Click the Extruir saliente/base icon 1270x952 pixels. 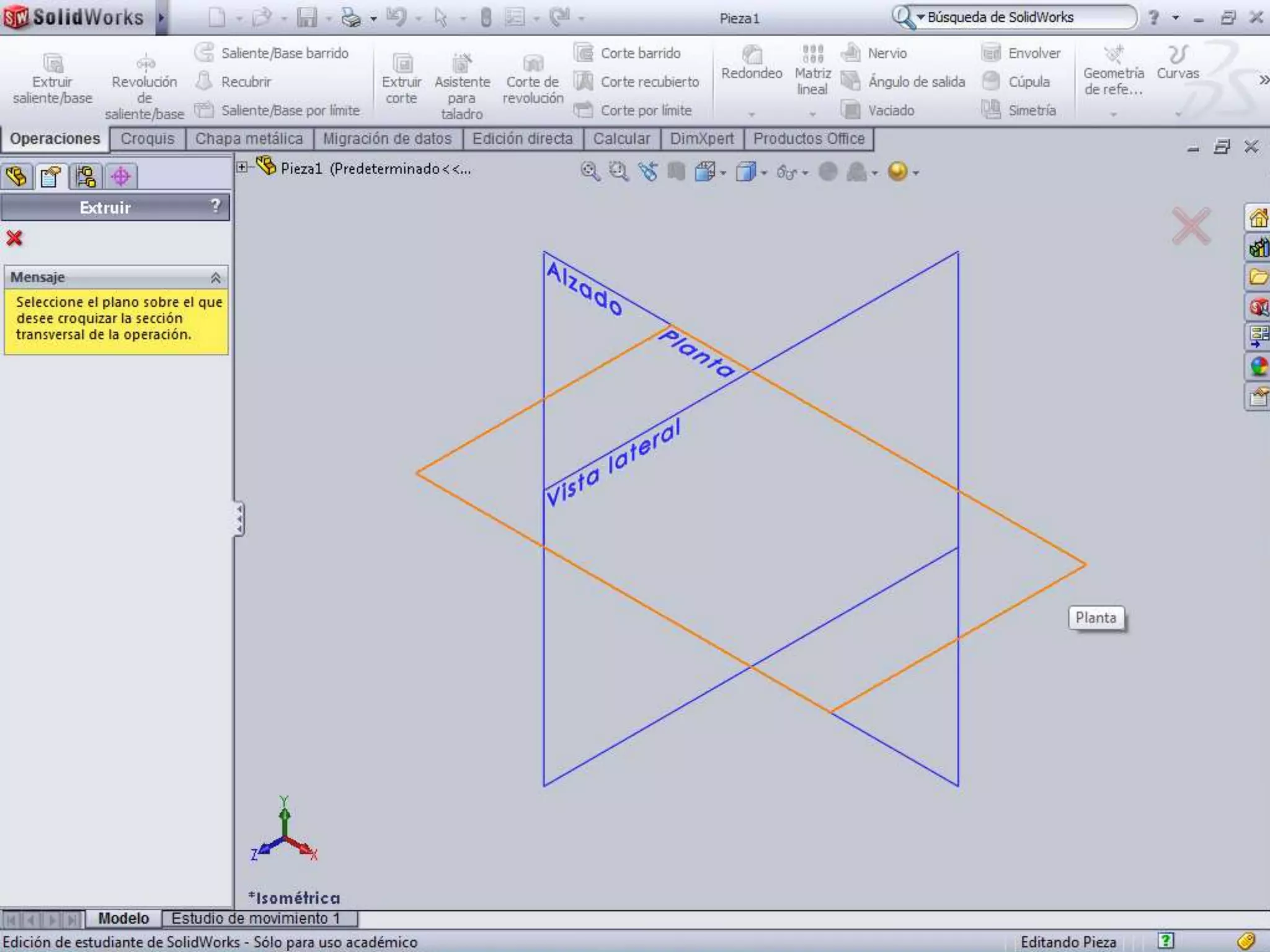pyautogui.click(x=53, y=63)
